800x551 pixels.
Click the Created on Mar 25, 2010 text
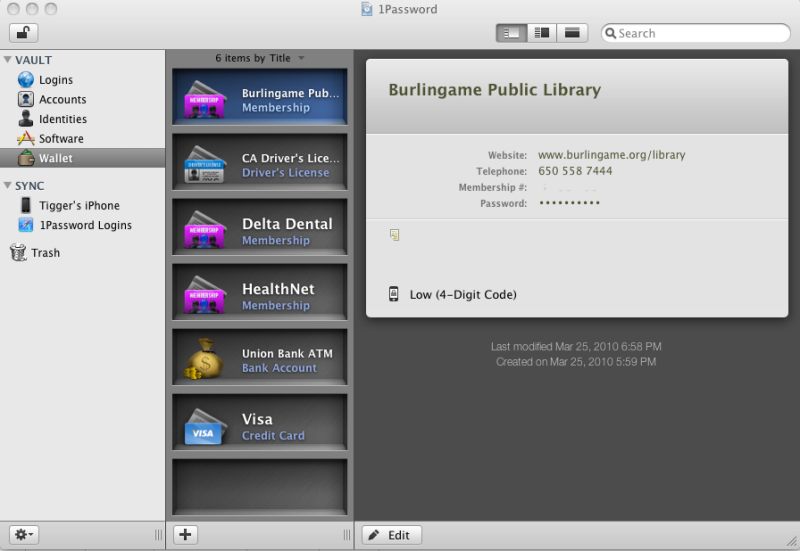[x=576, y=362]
